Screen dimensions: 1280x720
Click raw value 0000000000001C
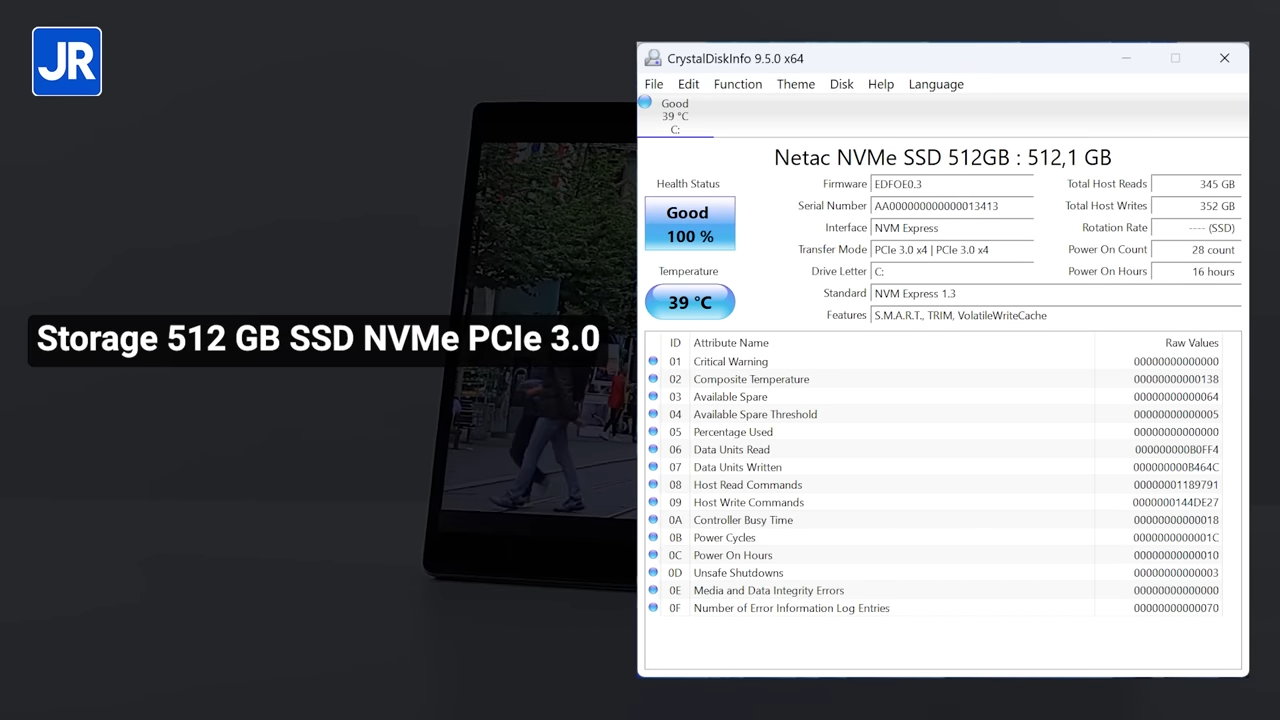(x=1176, y=538)
